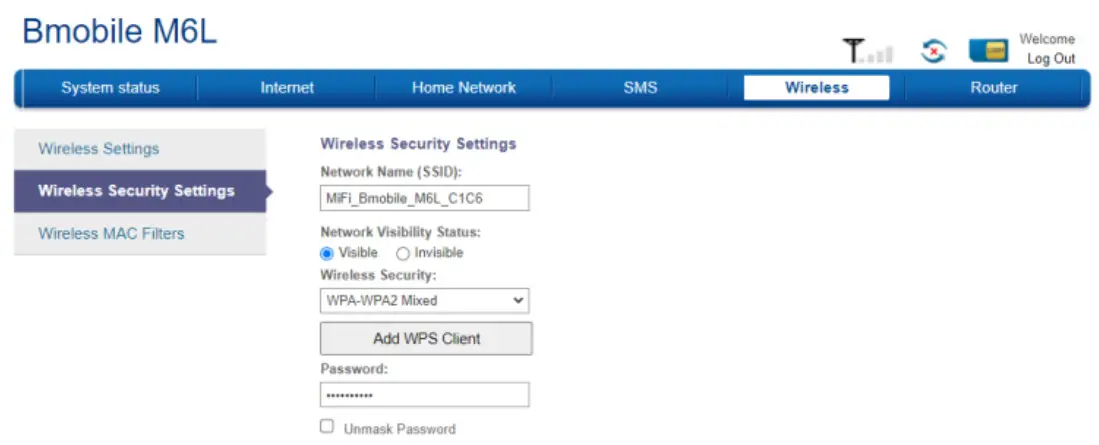Screen dimensions: 1099x445
Task: Select the Visible network radio button
Action: 326,254
